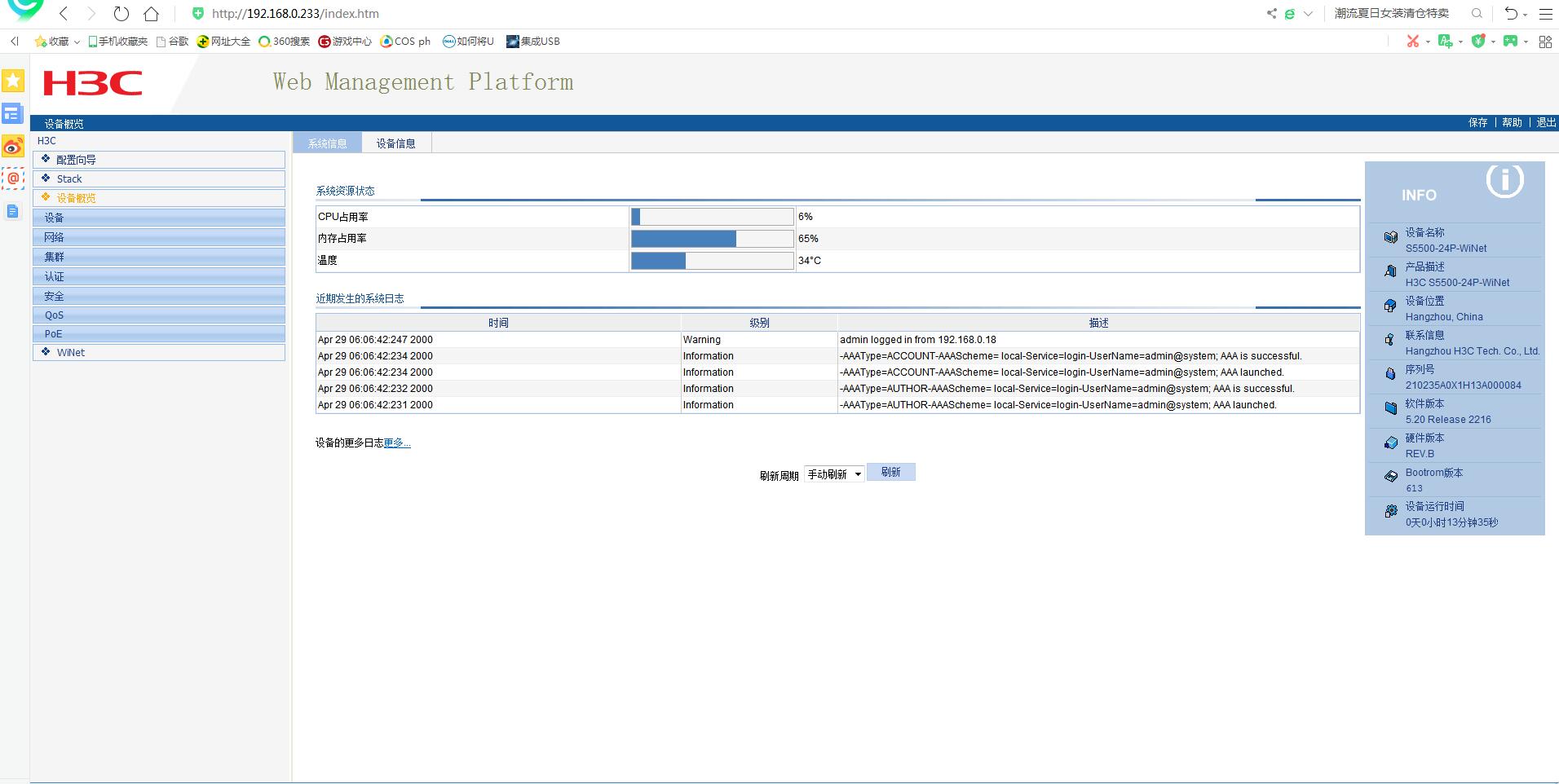Click the green yen shield icon
The width and height of the screenshot is (1559, 784).
click(x=1478, y=41)
